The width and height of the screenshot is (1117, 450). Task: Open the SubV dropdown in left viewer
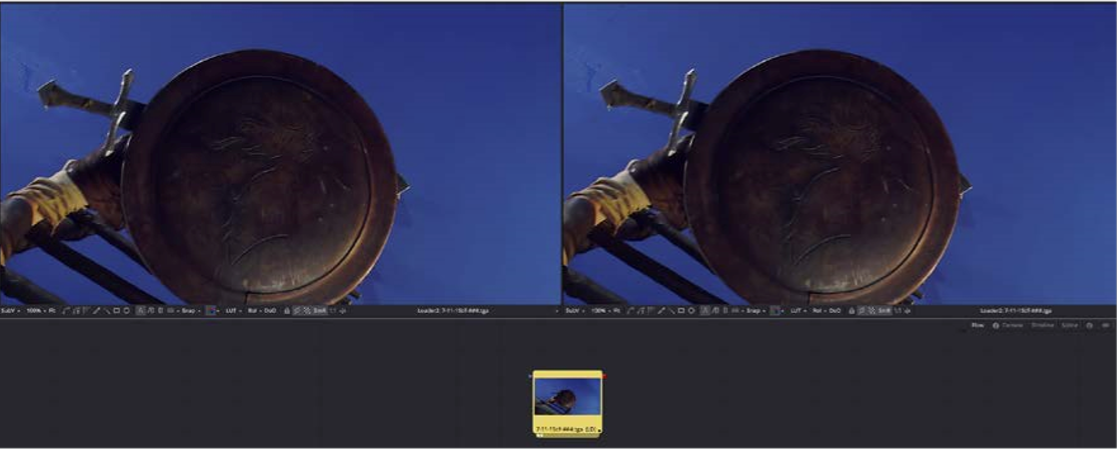(11, 311)
